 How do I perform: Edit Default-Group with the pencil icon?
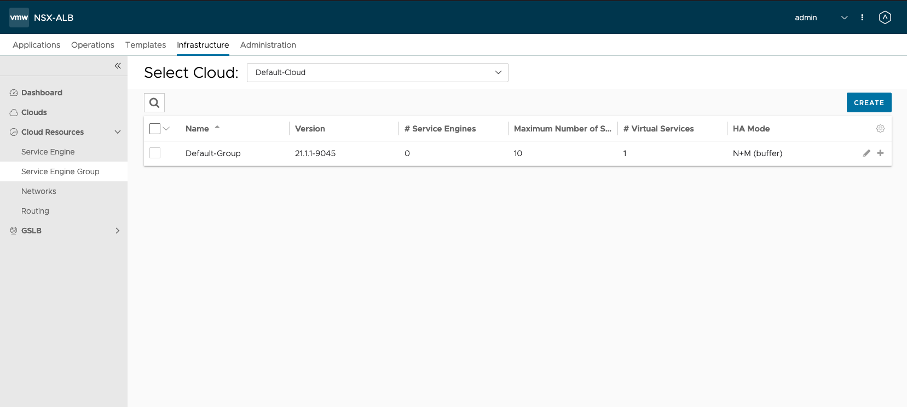coord(867,153)
